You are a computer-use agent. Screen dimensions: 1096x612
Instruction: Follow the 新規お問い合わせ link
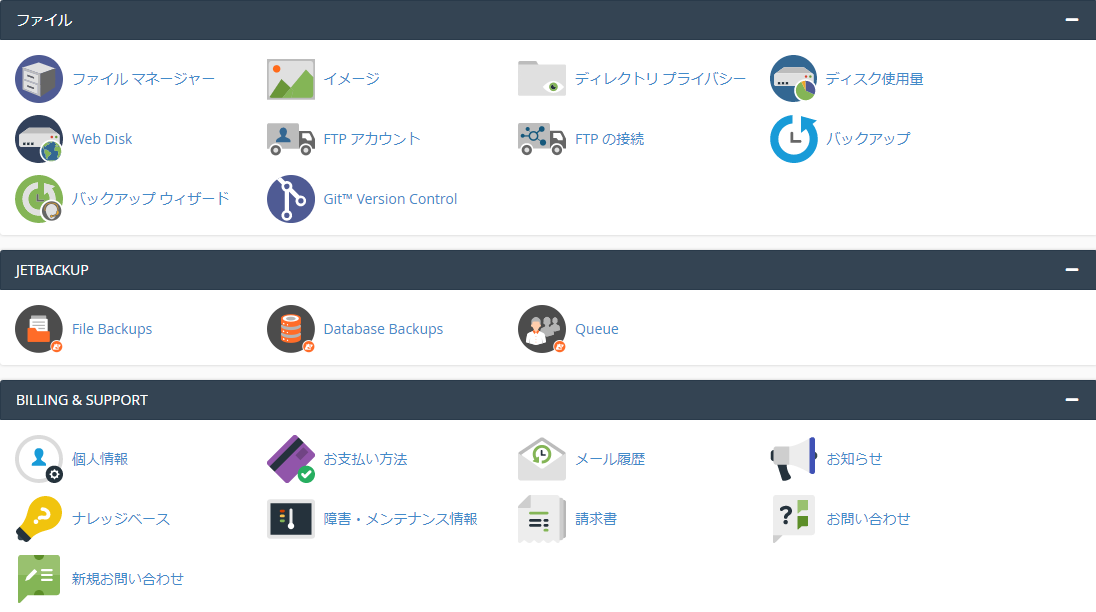[128, 579]
